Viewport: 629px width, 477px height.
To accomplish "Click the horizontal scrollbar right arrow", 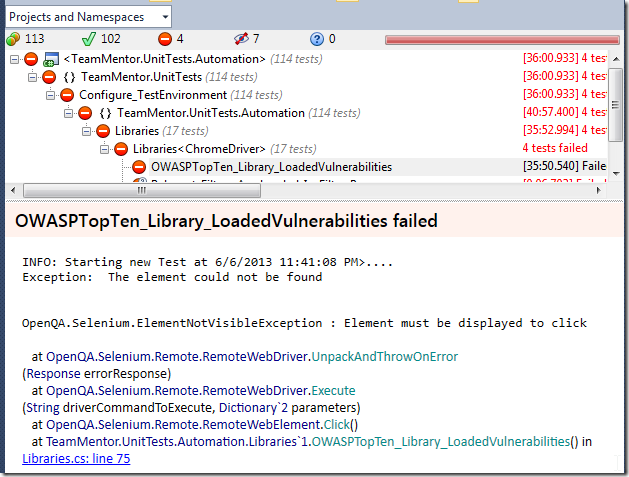I will pyautogui.click(x=599, y=190).
